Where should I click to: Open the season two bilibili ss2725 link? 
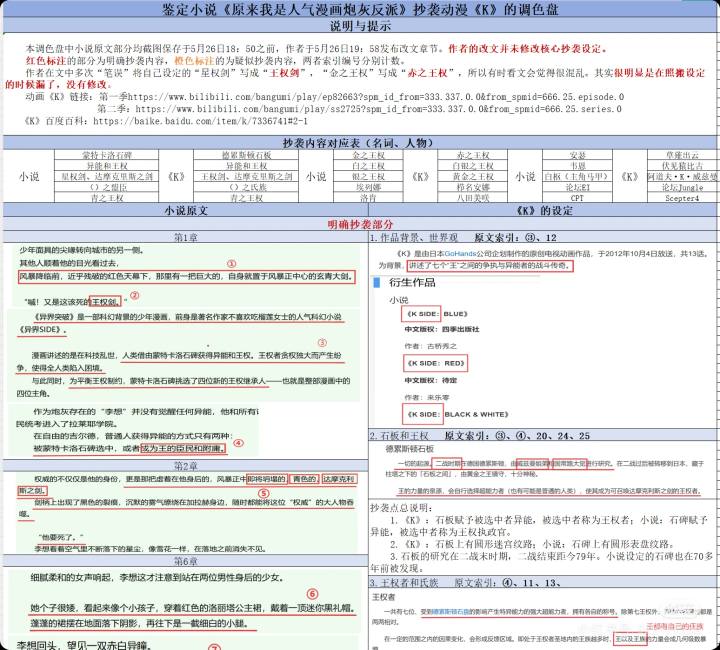coord(378,109)
